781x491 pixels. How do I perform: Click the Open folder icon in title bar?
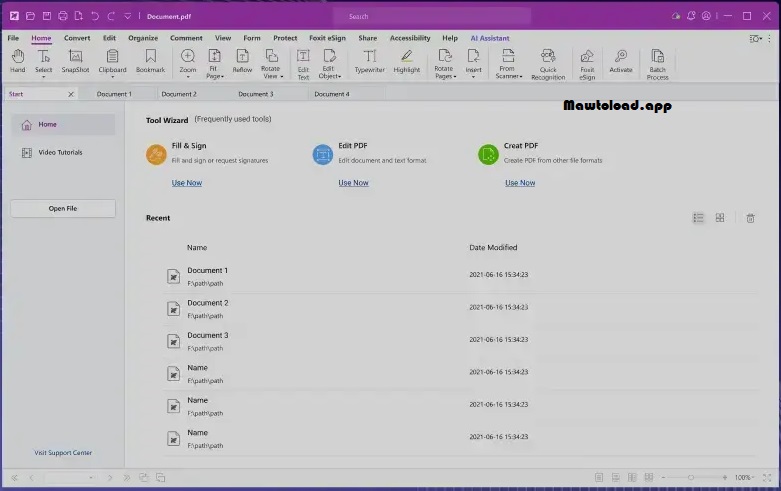coord(30,16)
